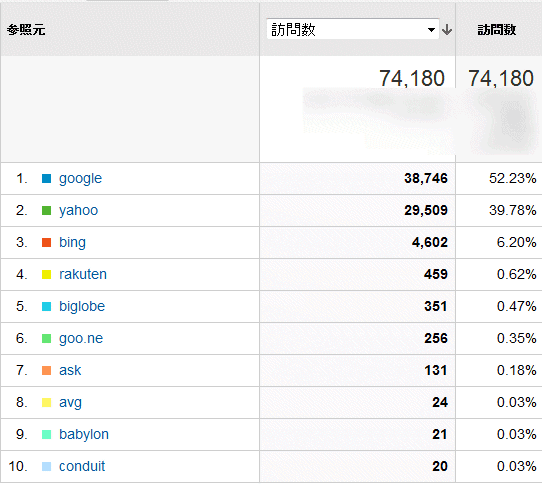542x484 pixels.
Task: Click the light blue swatch next to conduit
Action: (x=46, y=466)
